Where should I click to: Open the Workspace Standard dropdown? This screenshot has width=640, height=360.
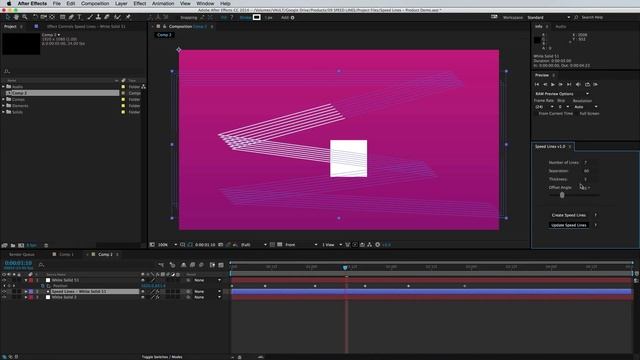549,18
